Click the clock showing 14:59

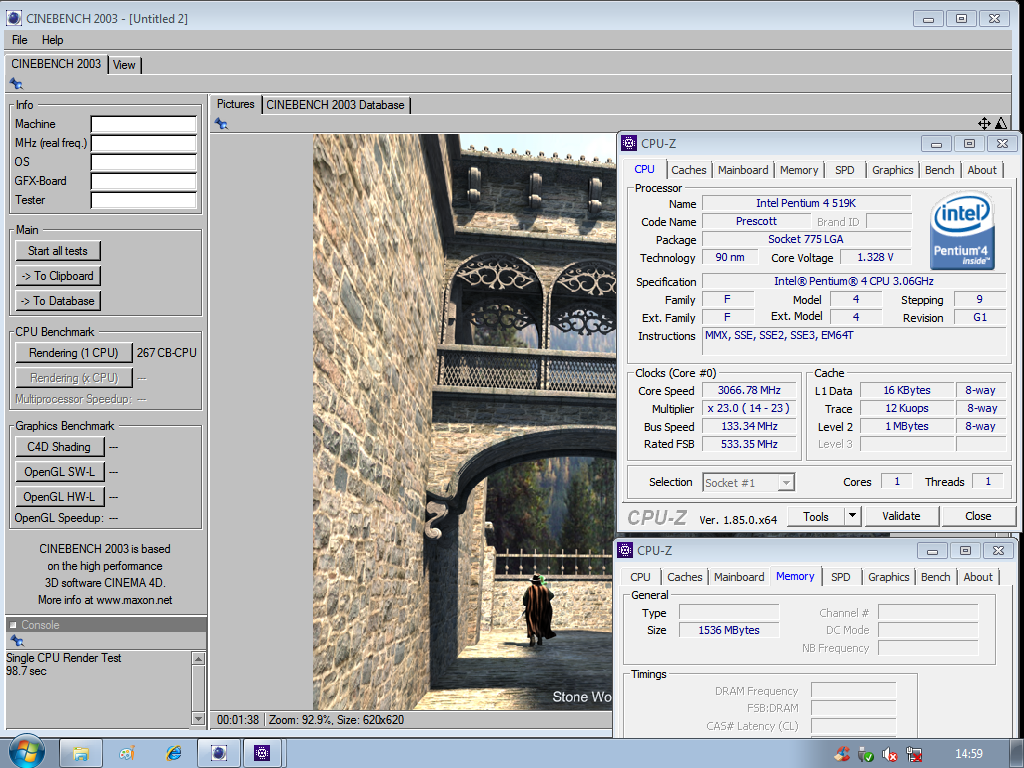tap(968, 754)
